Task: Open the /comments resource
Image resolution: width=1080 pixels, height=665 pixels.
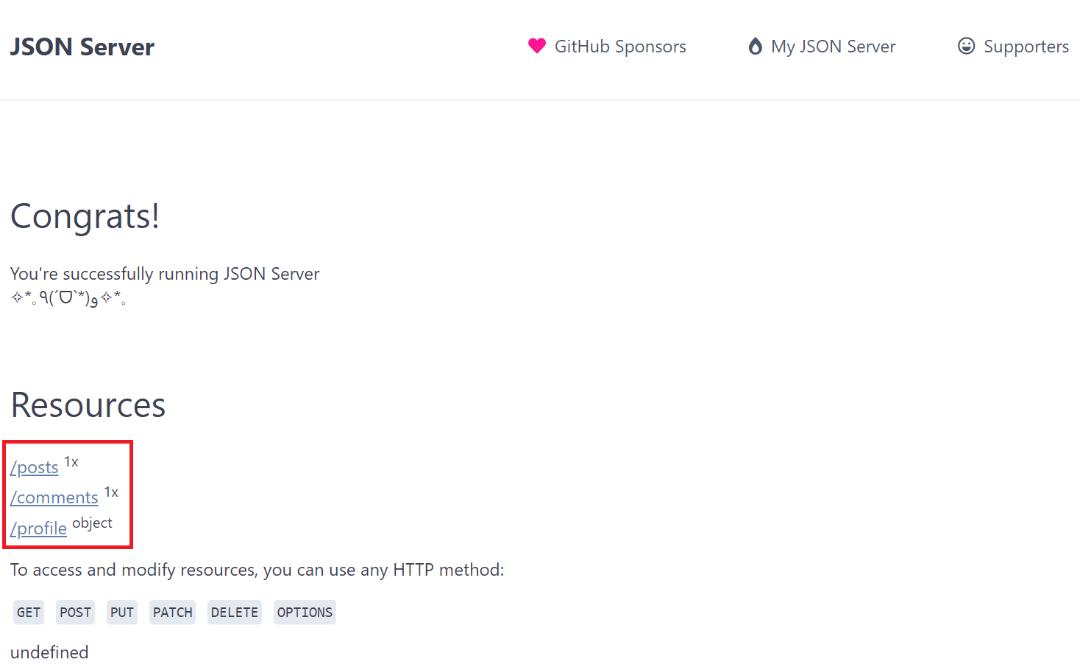Action: tap(54, 497)
